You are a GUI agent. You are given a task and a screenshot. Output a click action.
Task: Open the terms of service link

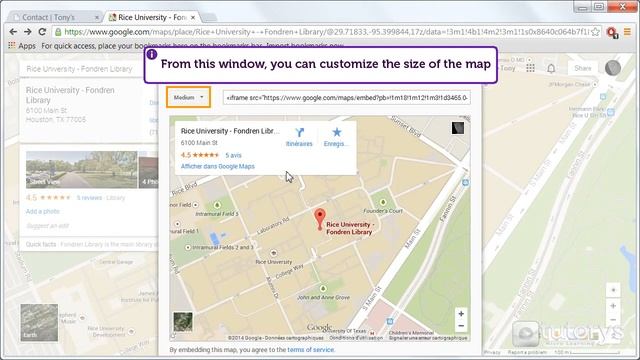click(x=310, y=350)
